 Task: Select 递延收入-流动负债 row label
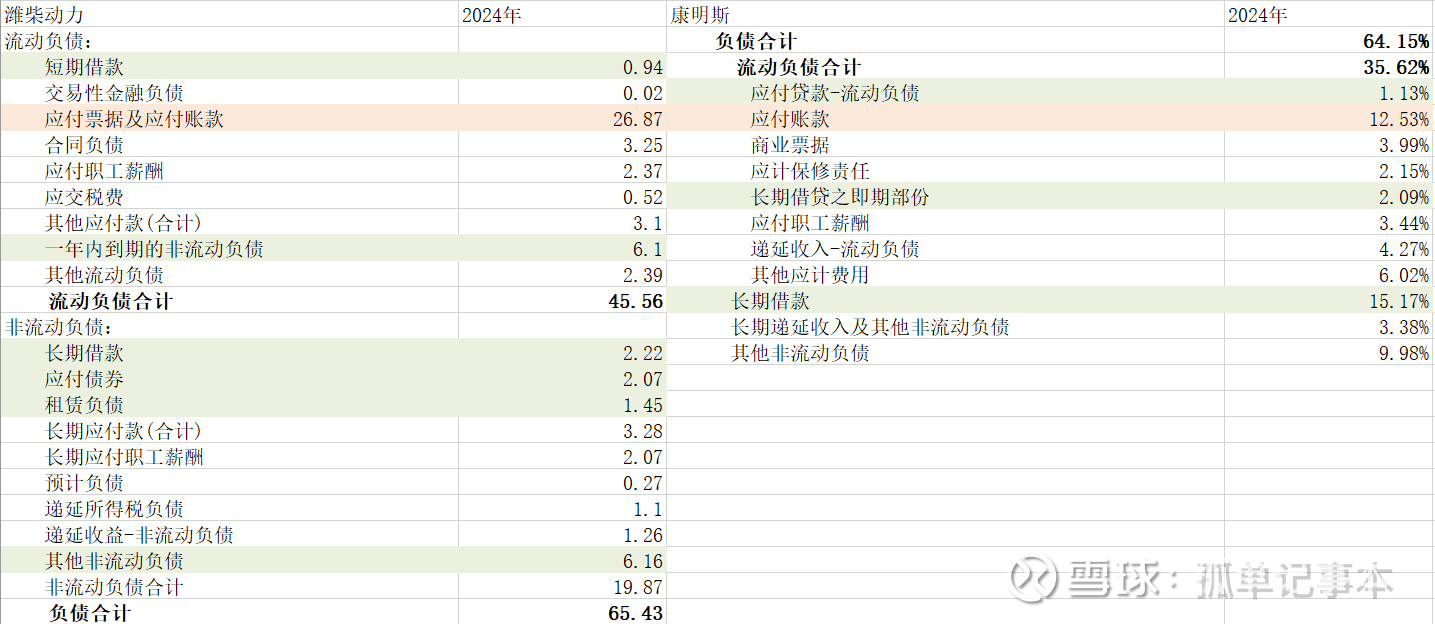[x=835, y=249]
